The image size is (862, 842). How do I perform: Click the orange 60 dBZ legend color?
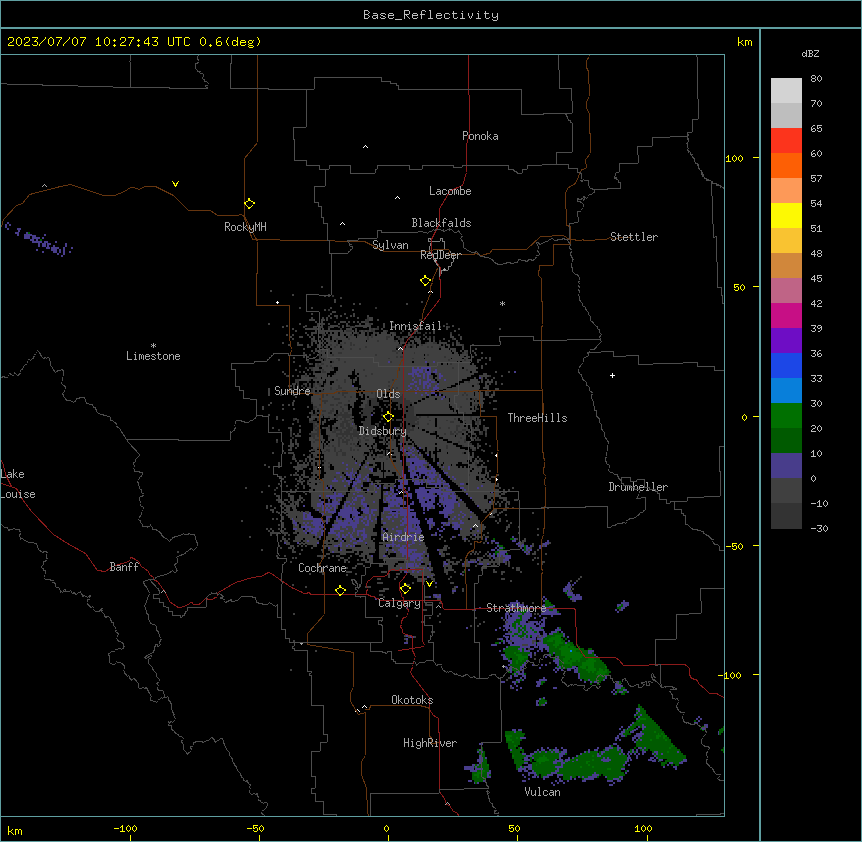click(786, 165)
